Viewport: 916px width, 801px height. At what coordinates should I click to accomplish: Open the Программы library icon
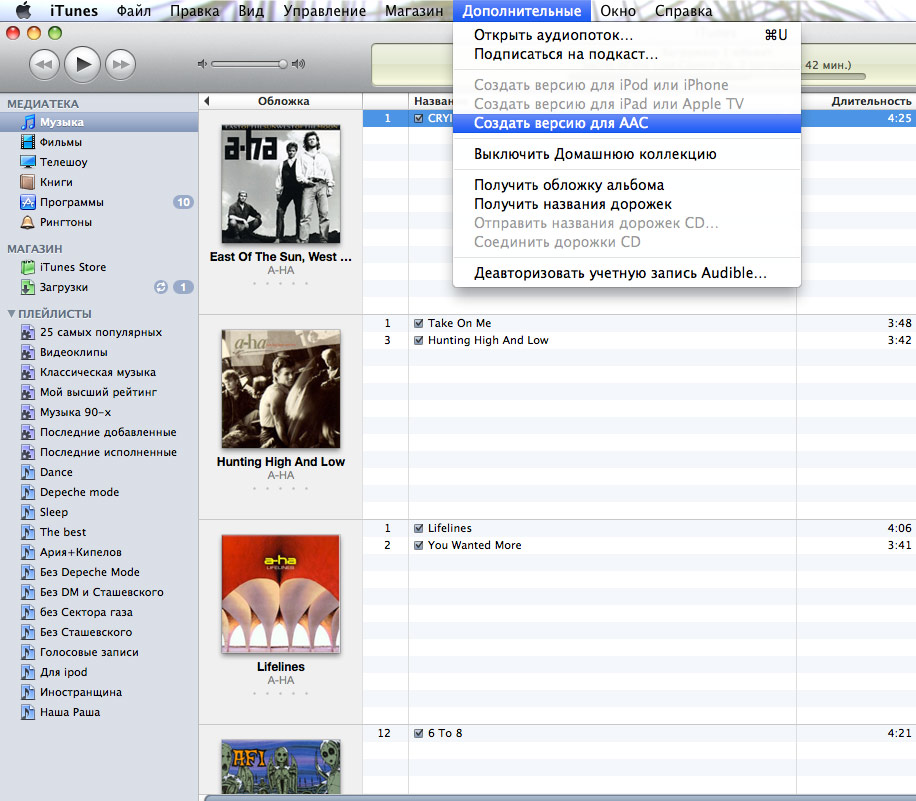point(27,202)
